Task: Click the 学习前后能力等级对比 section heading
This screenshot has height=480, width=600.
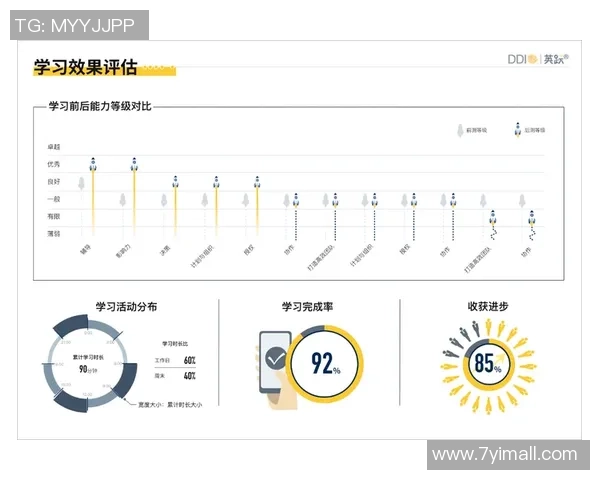Action: tap(100, 106)
